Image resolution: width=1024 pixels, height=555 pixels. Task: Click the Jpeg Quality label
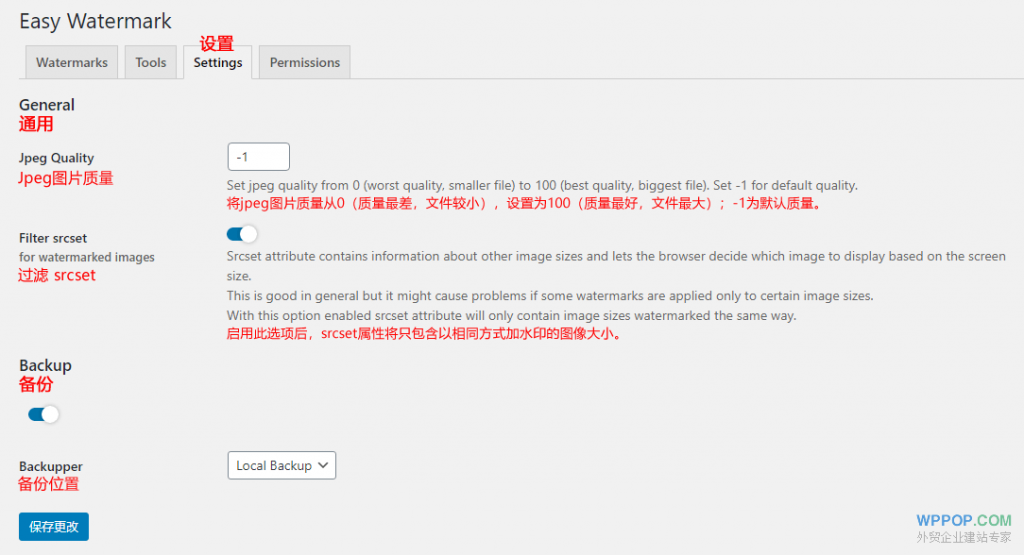click(56, 158)
